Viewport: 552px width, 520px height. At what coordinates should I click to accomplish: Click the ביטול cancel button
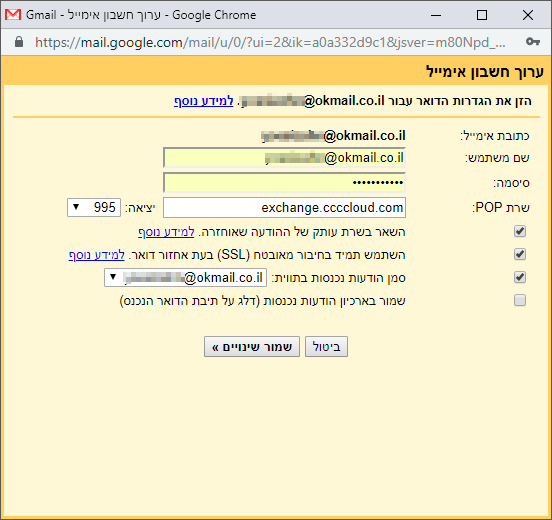[x=326, y=347]
